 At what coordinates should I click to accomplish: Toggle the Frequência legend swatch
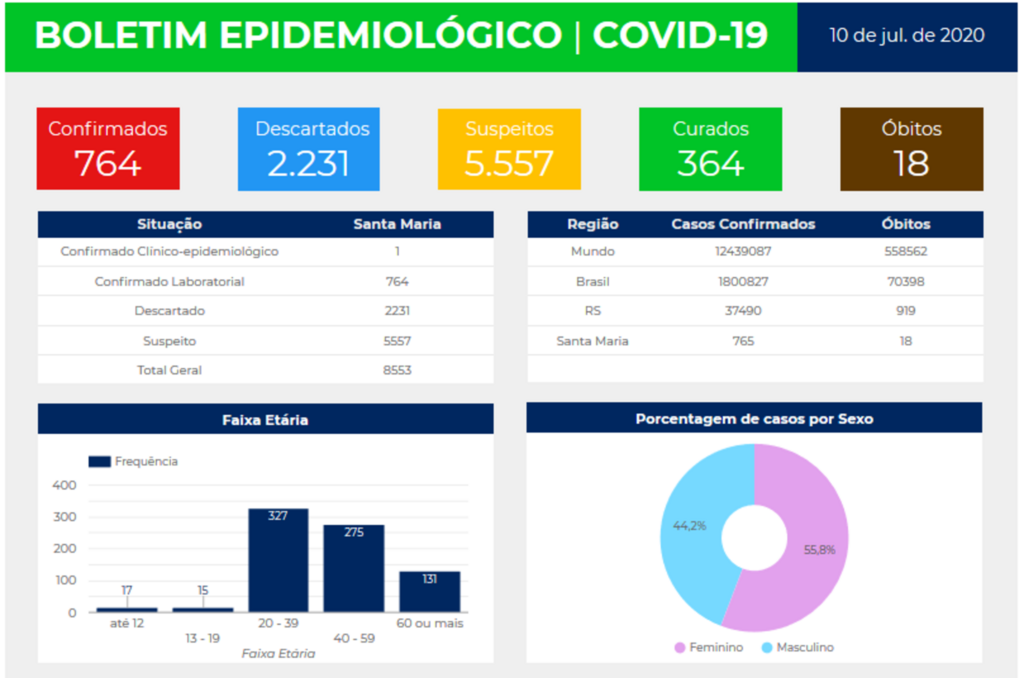(x=99, y=462)
